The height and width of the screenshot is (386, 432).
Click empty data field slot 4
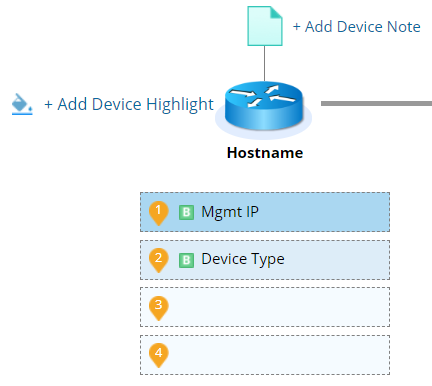pos(265,355)
